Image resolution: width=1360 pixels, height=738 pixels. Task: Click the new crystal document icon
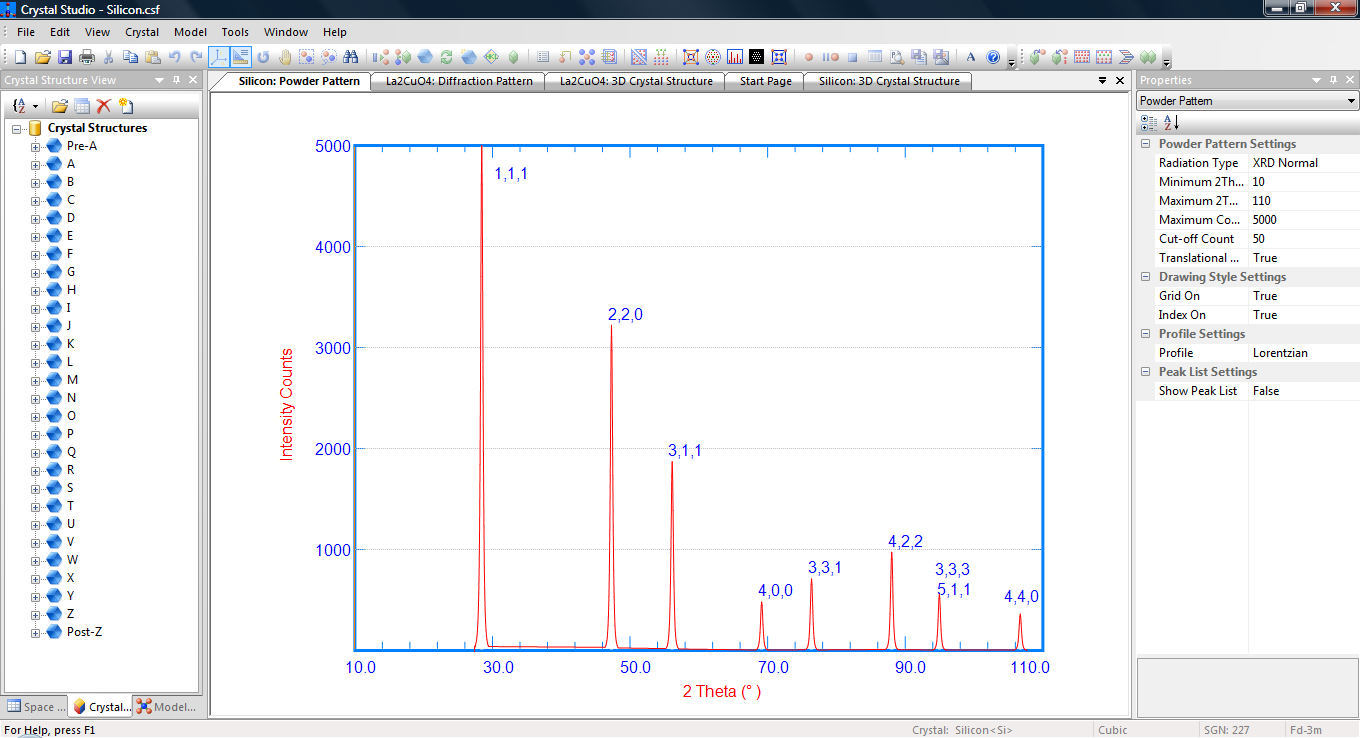point(126,106)
